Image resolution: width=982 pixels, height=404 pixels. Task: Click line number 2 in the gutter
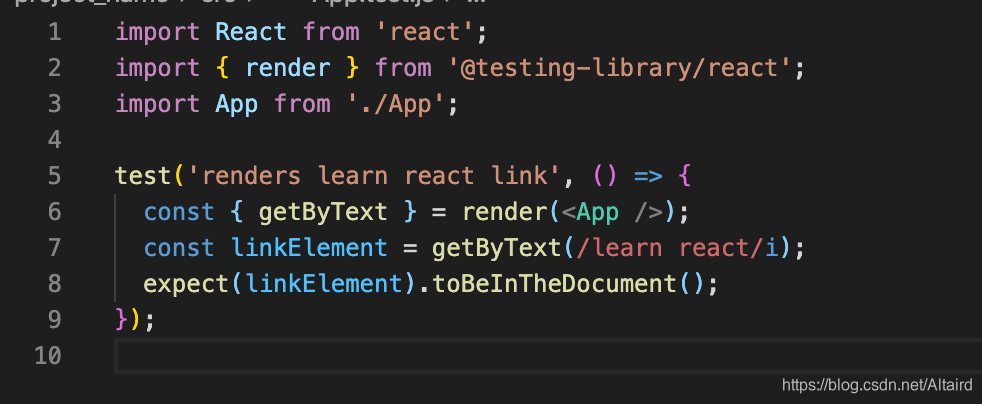point(54,68)
